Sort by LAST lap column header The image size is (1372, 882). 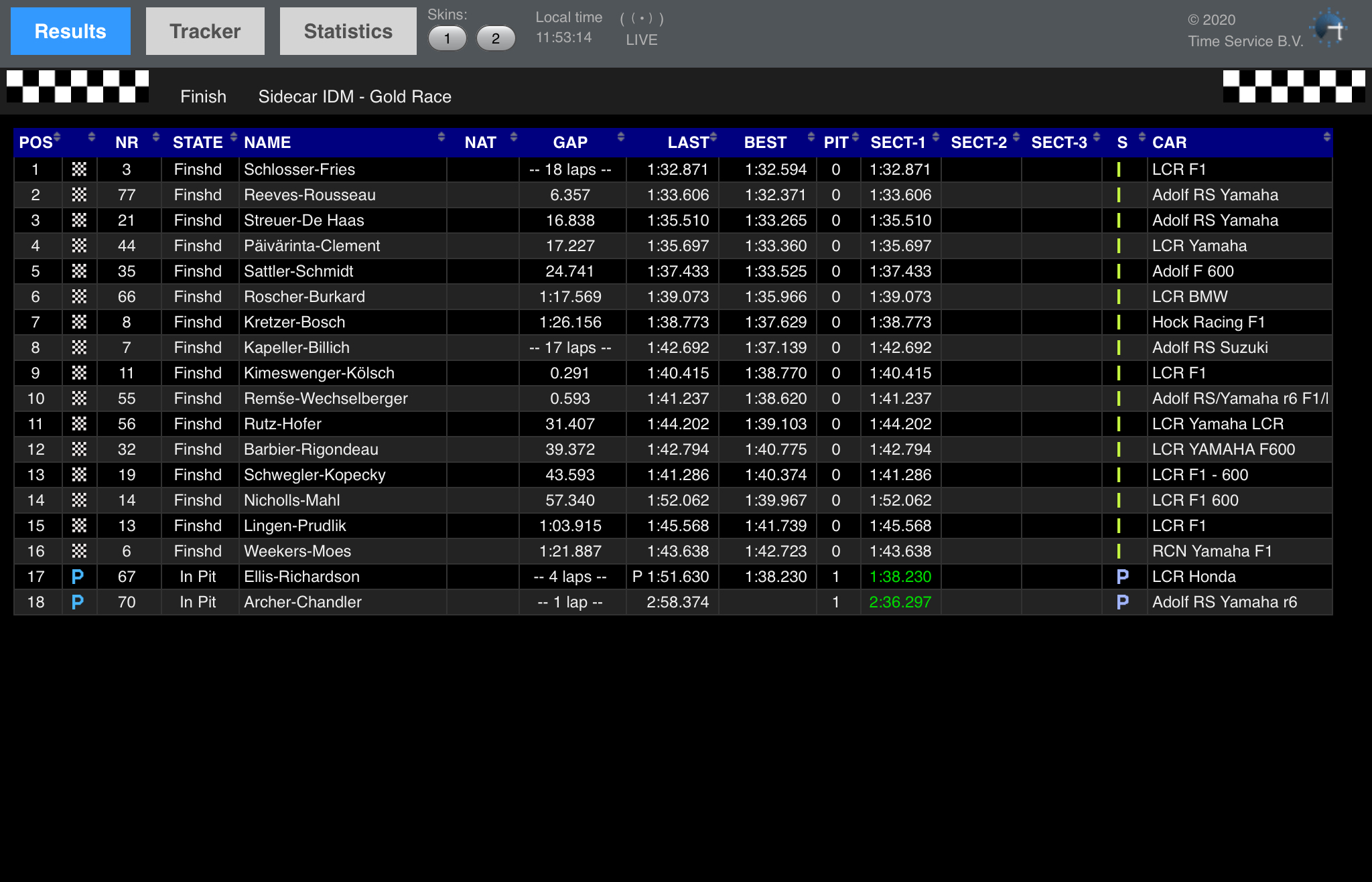673,142
